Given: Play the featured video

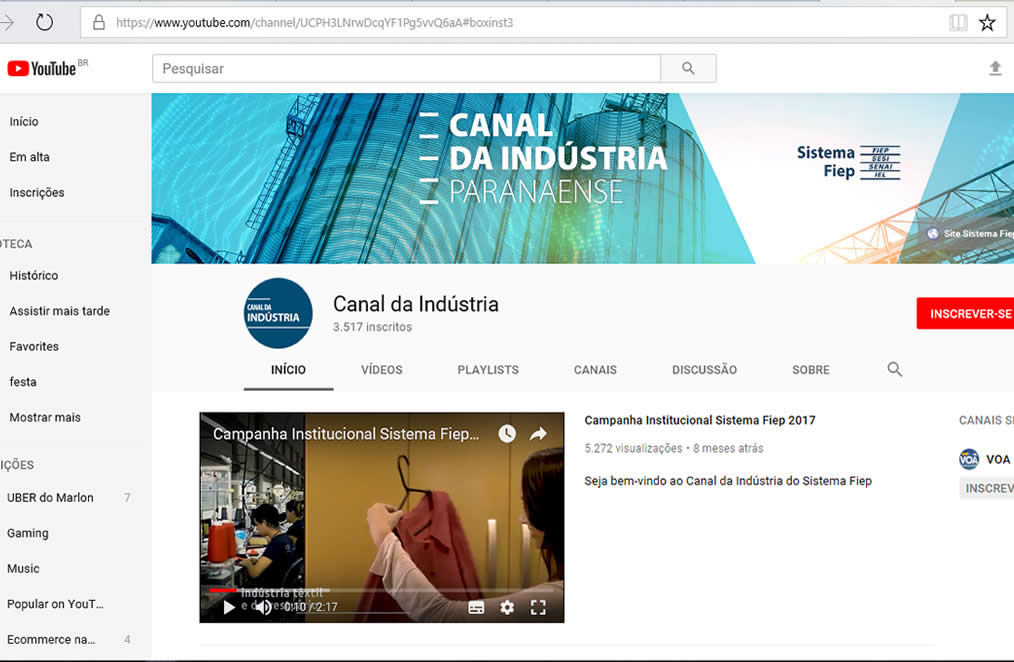Looking at the screenshot, I should click(x=228, y=607).
